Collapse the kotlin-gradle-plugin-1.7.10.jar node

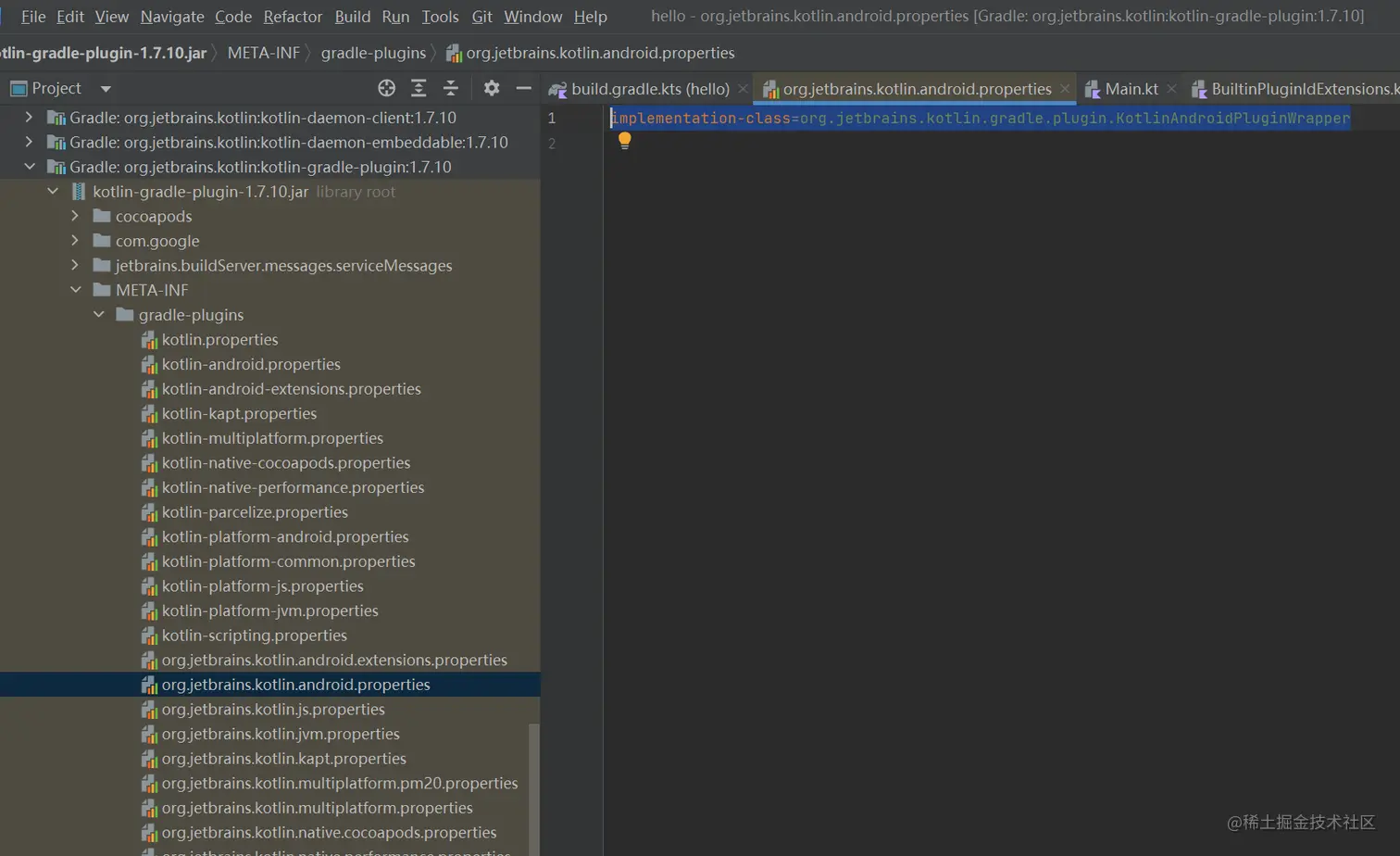pyautogui.click(x=53, y=192)
